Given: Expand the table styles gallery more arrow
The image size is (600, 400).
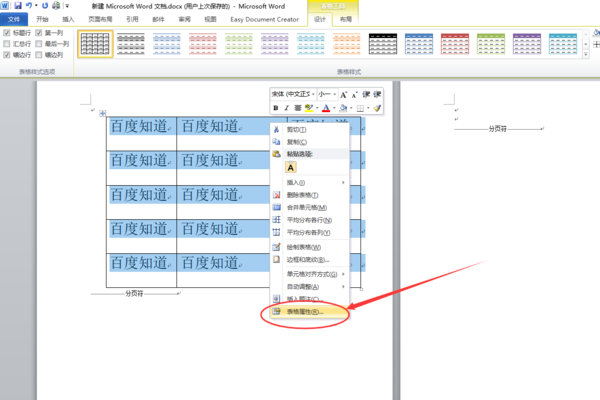Looking at the screenshot, I should tap(586, 55).
